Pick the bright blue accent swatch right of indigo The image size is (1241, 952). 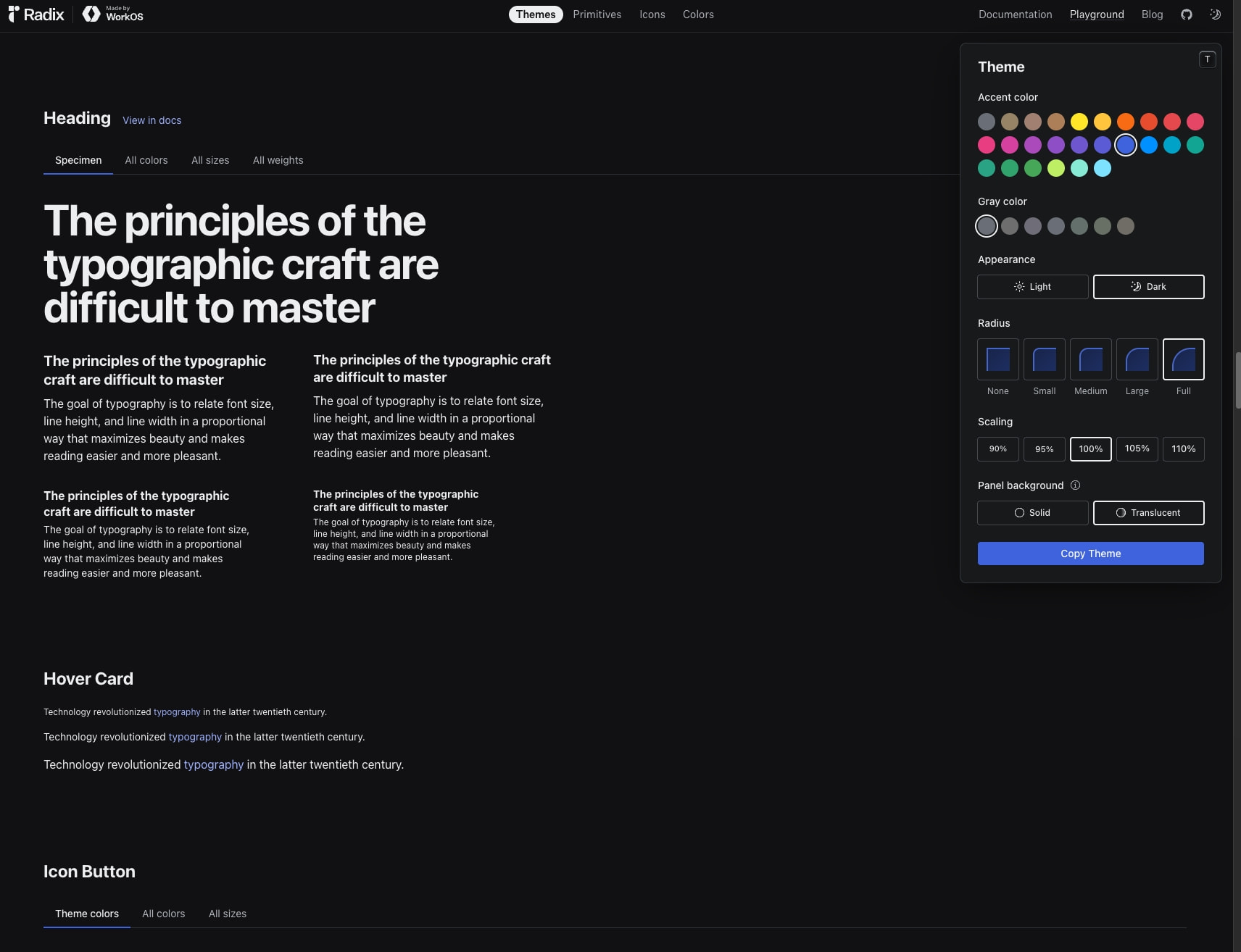pyautogui.click(x=1148, y=145)
